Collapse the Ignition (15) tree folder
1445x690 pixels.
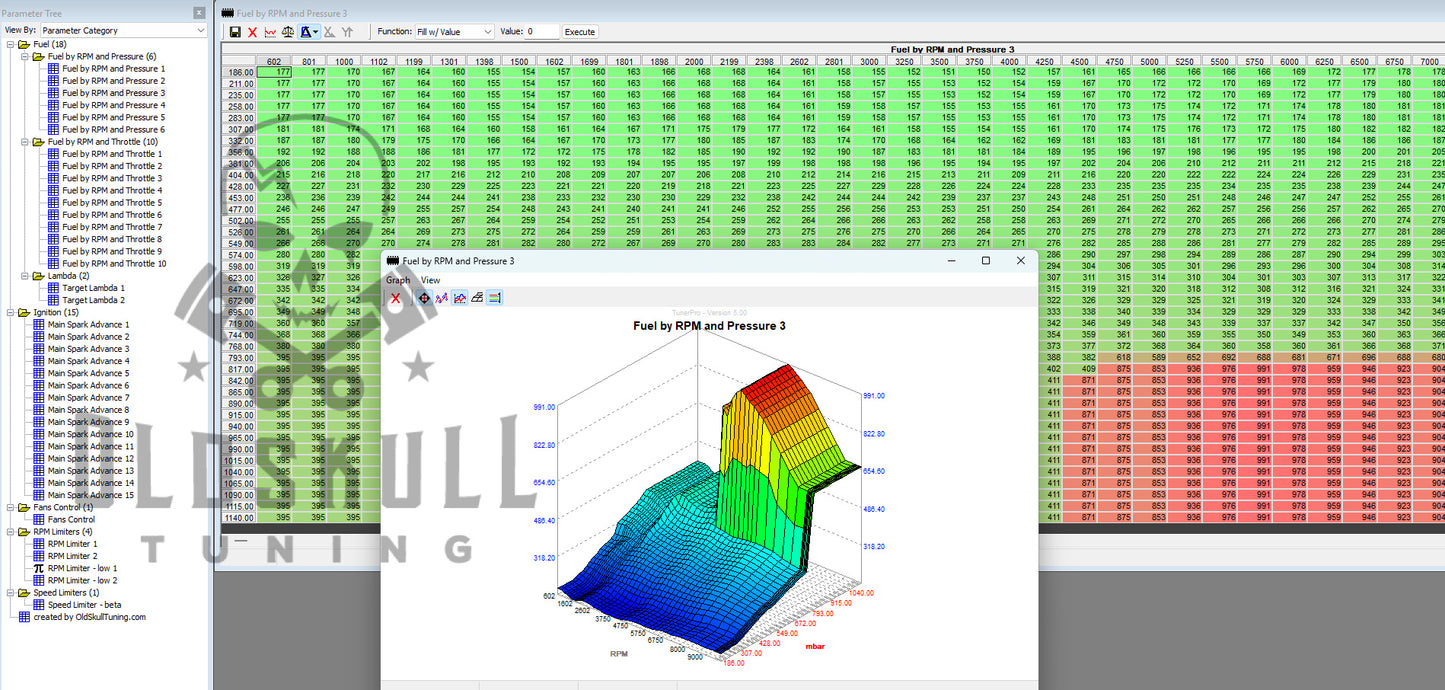point(11,312)
